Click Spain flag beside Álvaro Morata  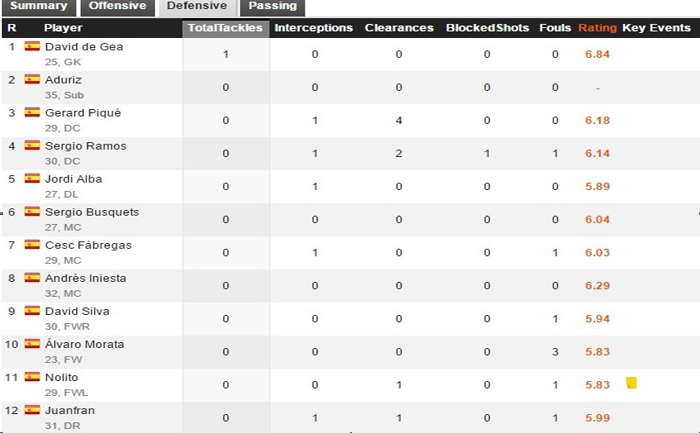[x=32, y=344]
